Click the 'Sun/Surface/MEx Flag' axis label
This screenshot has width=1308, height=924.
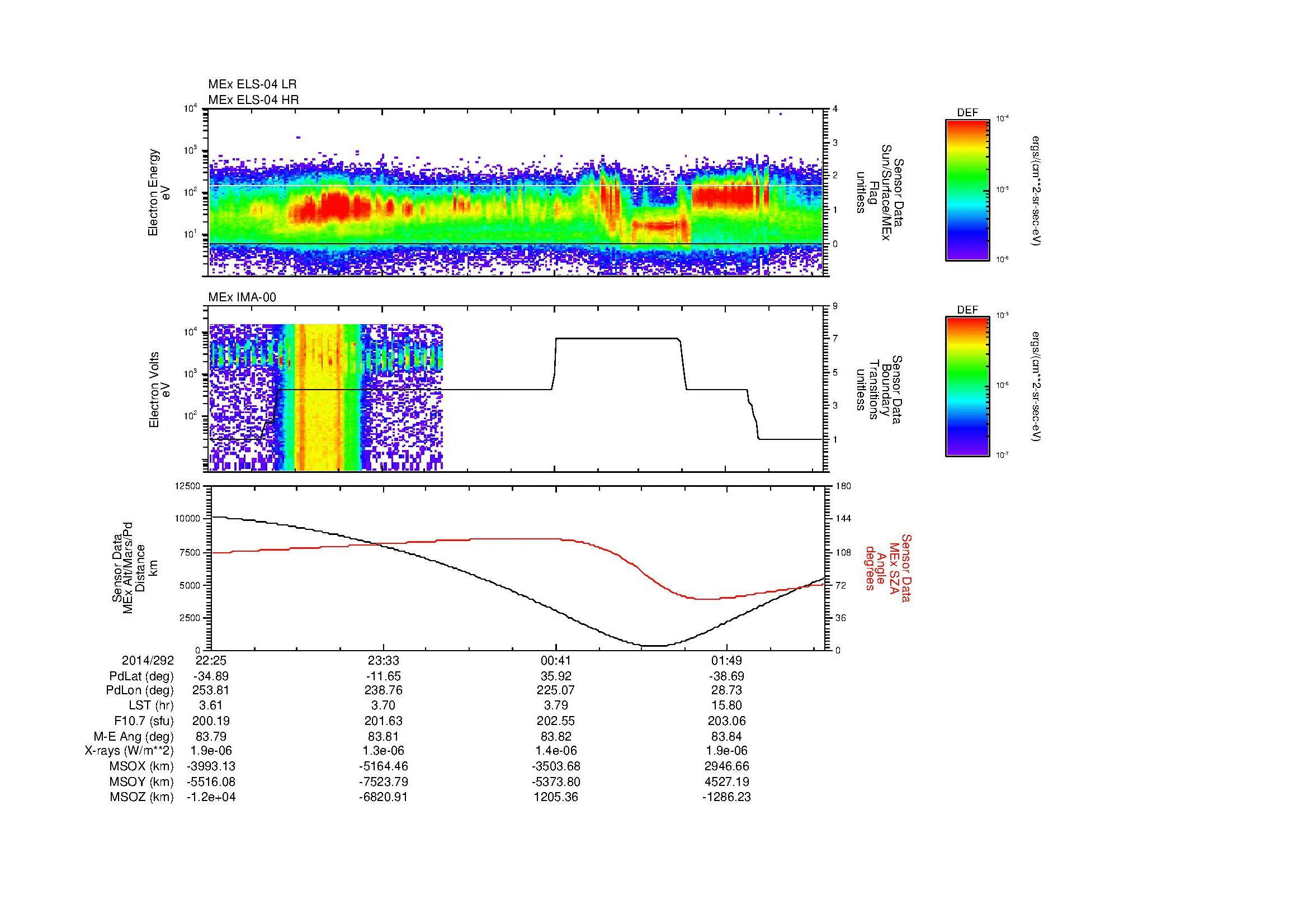879,192
